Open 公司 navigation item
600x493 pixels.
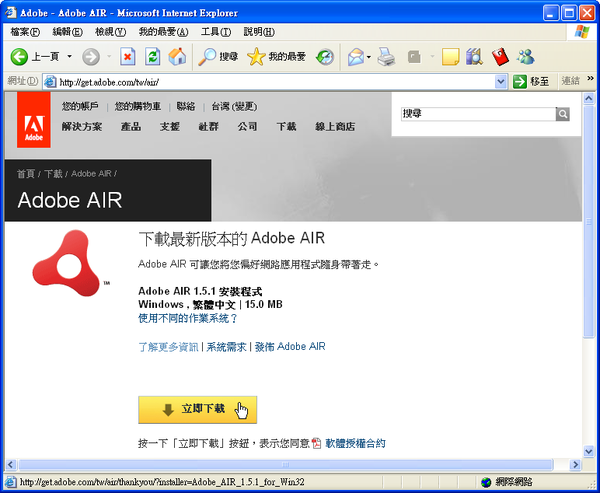(x=247, y=127)
